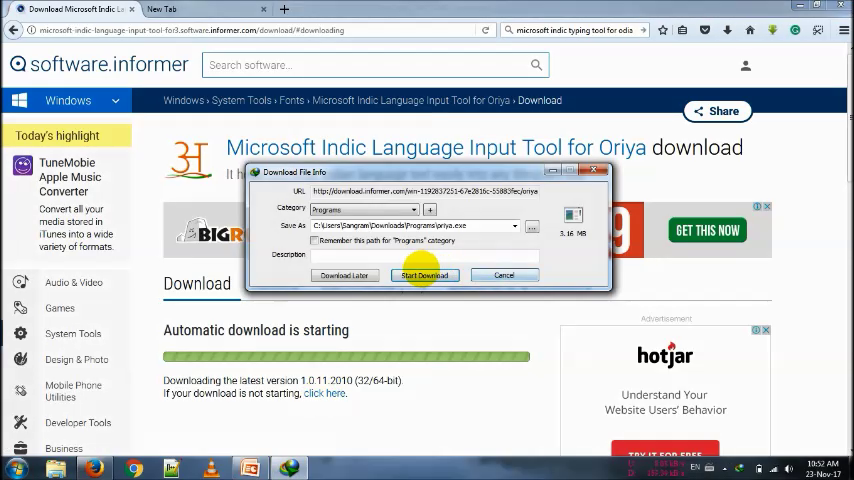
Task: Click Start Download button
Action: [425, 275]
